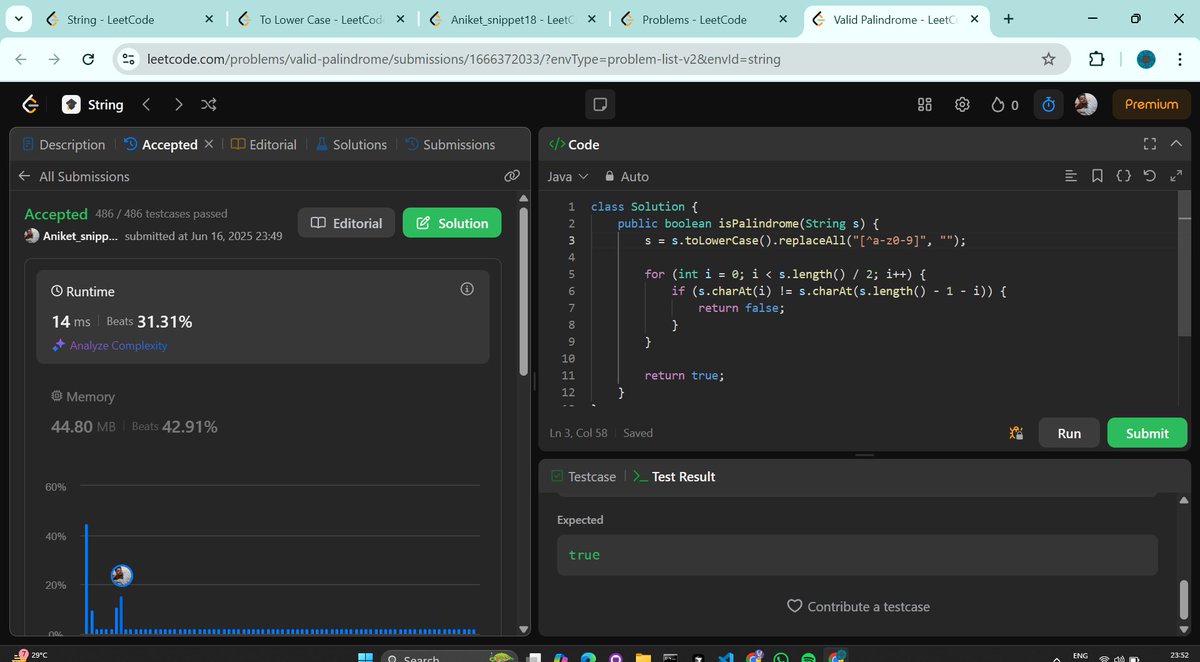Viewport: 1200px width, 662px height.
Task: Click the address bar URL
Action: [463, 59]
